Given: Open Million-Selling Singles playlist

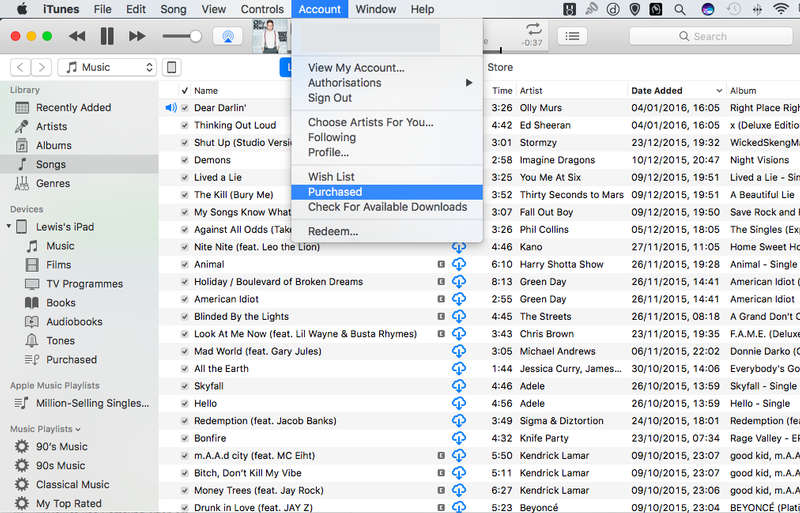Looking at the screenshot, I should pyautogui.click(x=92, y=403).
